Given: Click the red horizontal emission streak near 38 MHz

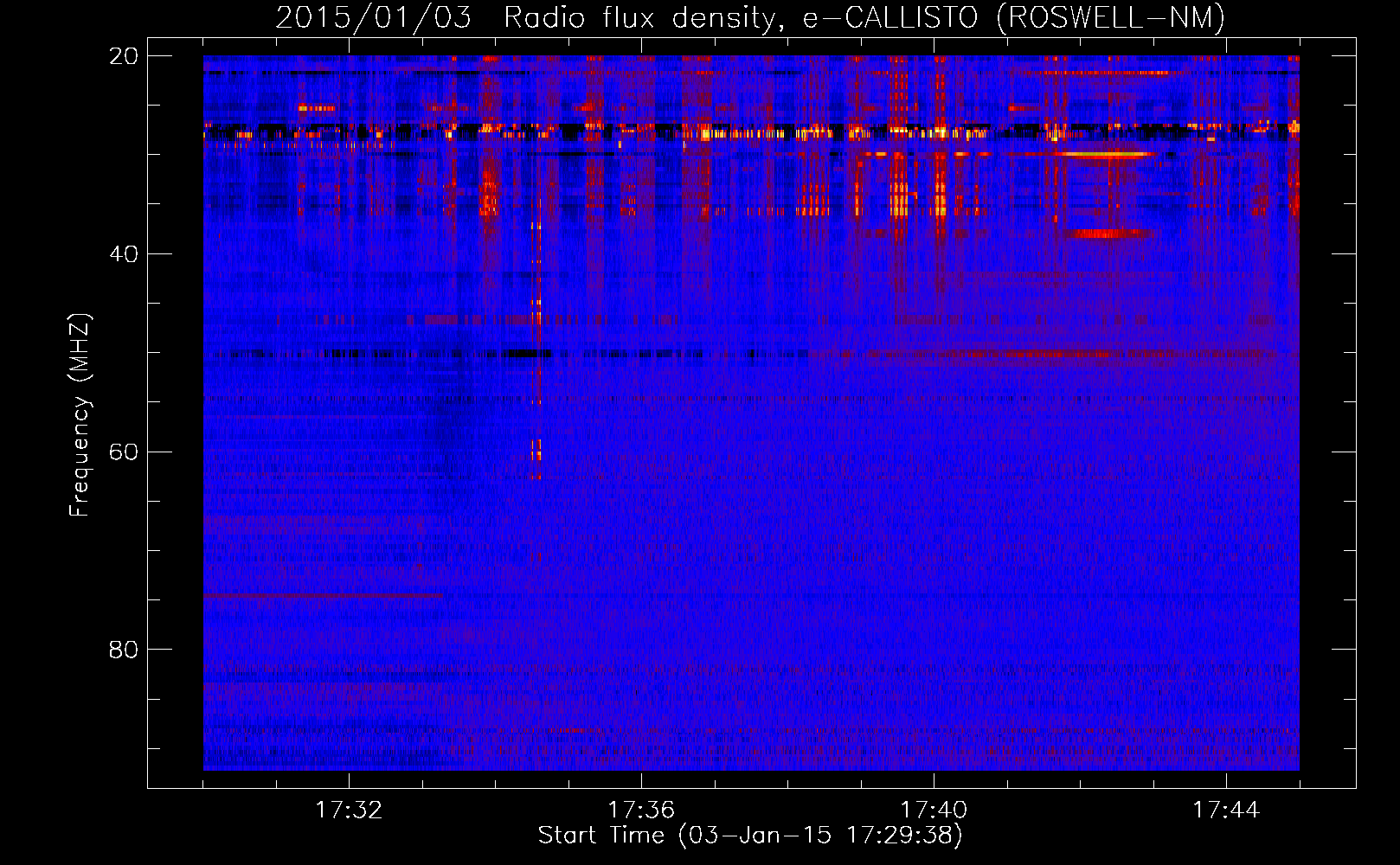Looking at the screenshot, I should (1108, 234).
